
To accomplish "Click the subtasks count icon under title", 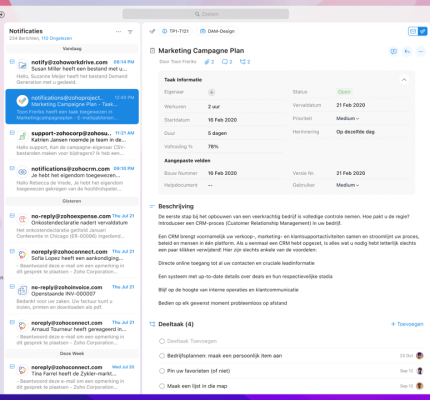I will (245, 62).
